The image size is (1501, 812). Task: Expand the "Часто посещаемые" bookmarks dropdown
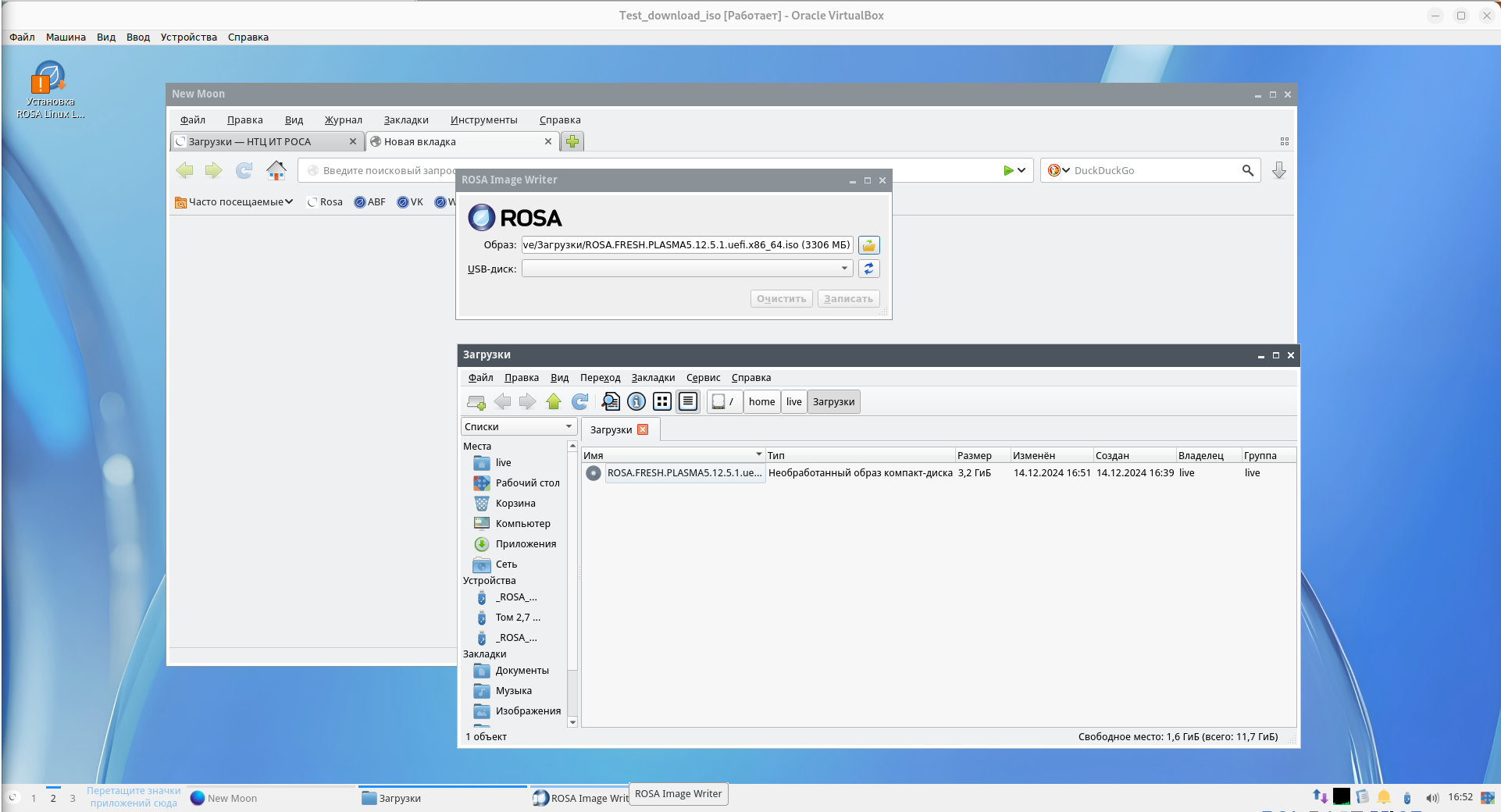[234, 202]
